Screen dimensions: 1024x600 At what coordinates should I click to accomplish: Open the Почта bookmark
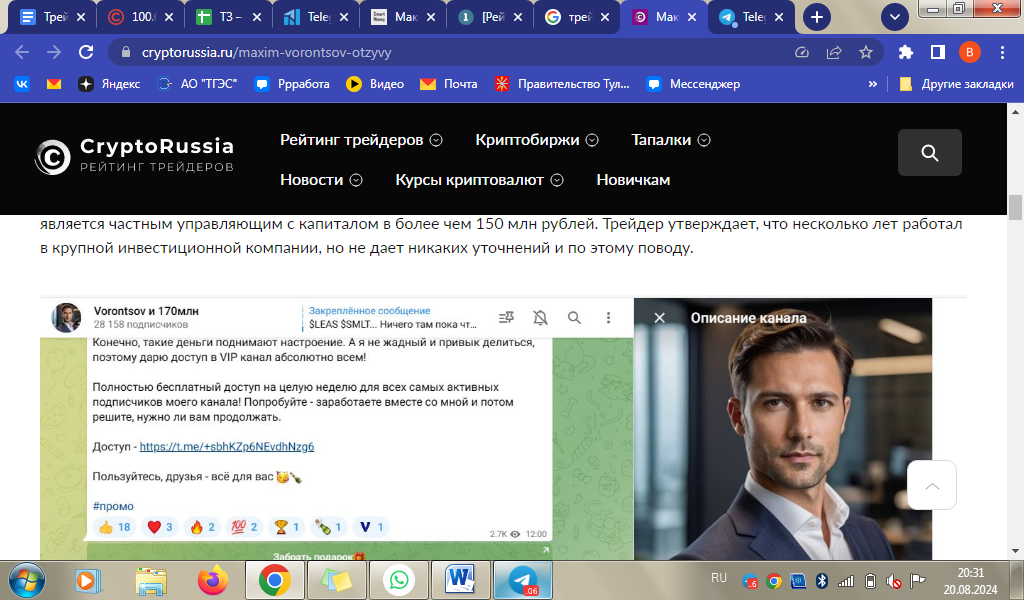click(449, 84)
